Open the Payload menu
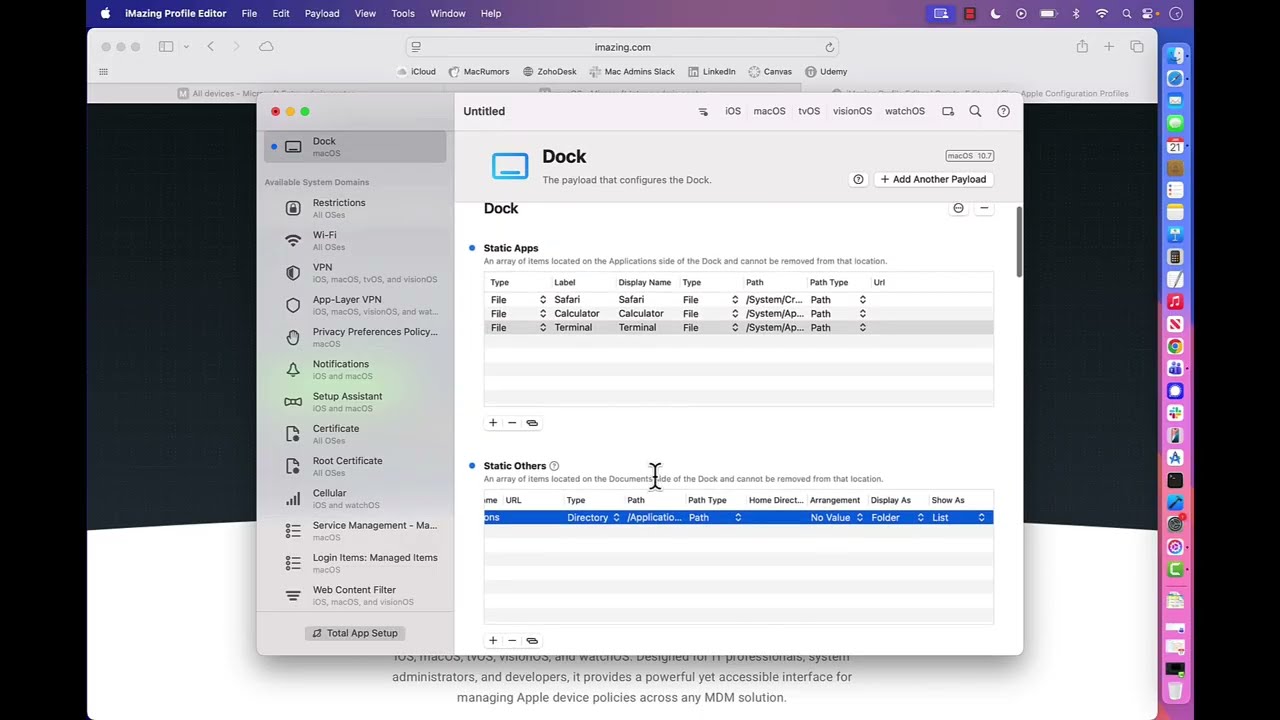Viewport: 1280px width, 720px height. tap(322, 13)
